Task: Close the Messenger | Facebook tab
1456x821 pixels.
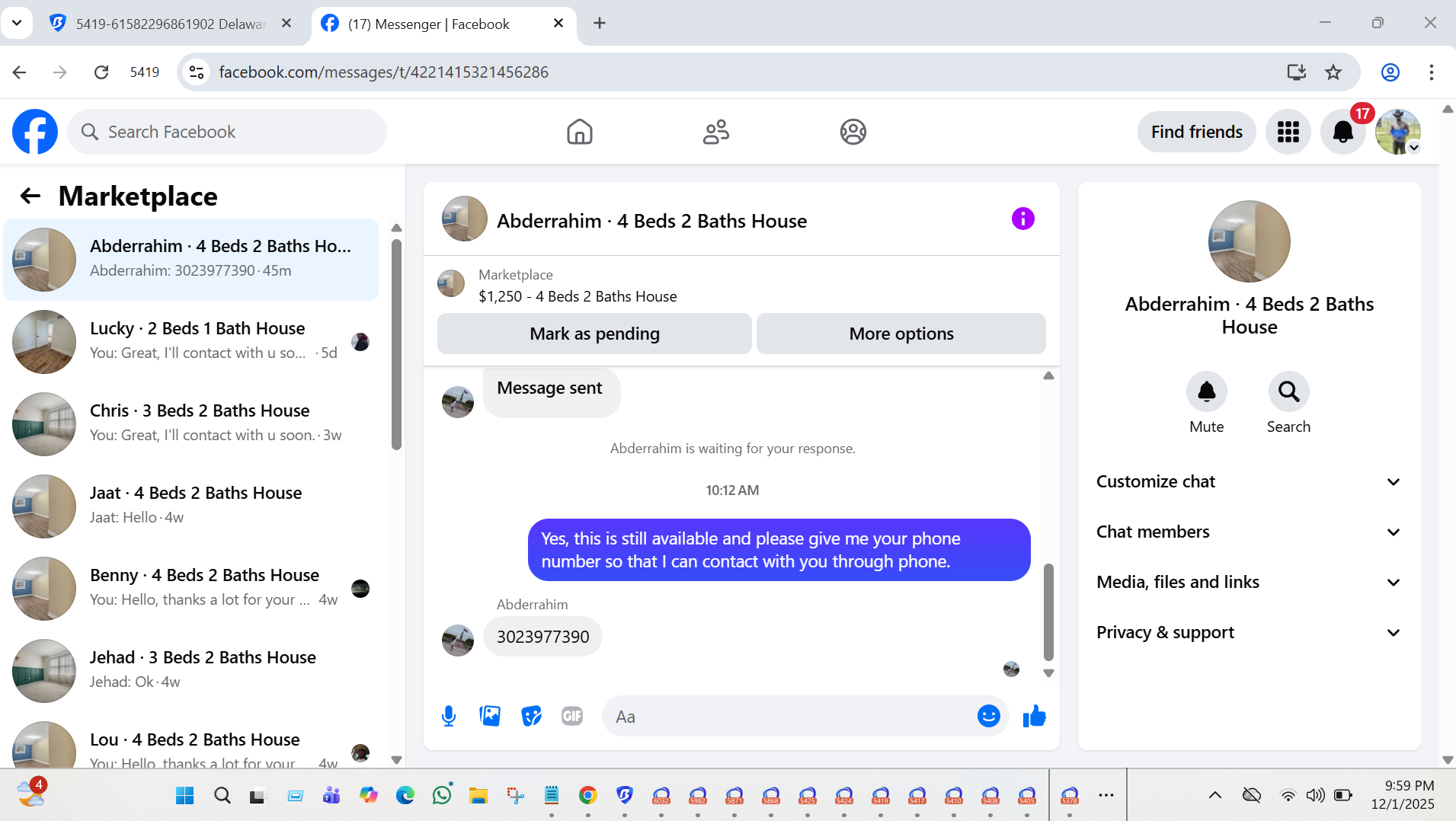Action: pos(558,23)
